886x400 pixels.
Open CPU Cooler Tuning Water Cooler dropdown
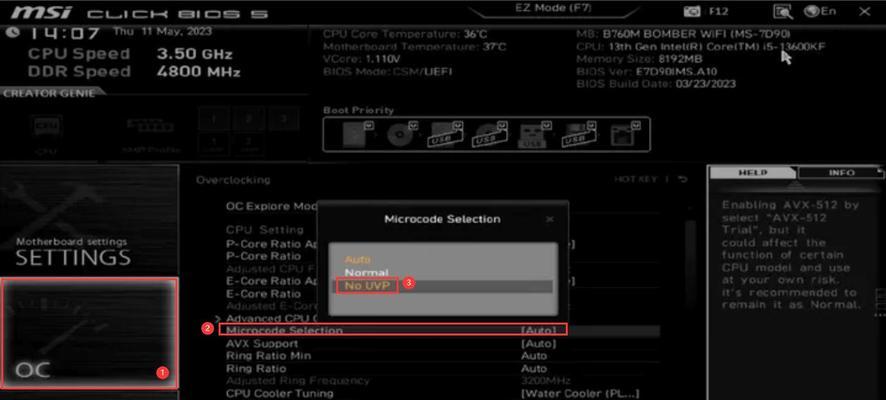point(580,393)
